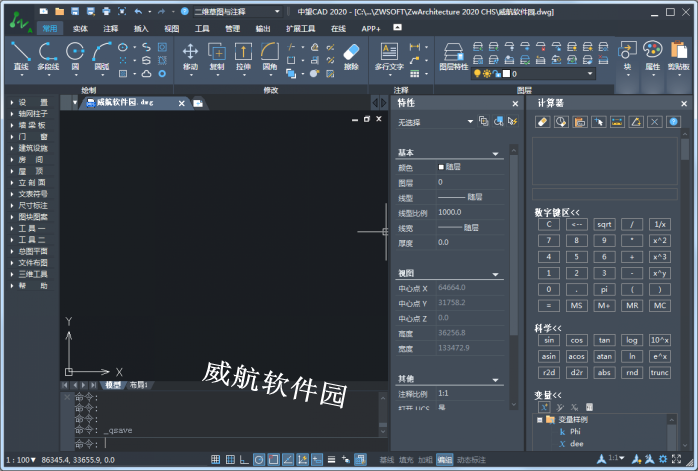Open the 注释 ribbon tab
Image resolution: width=698 pixels, height=471 pixels.
[110, 28]
